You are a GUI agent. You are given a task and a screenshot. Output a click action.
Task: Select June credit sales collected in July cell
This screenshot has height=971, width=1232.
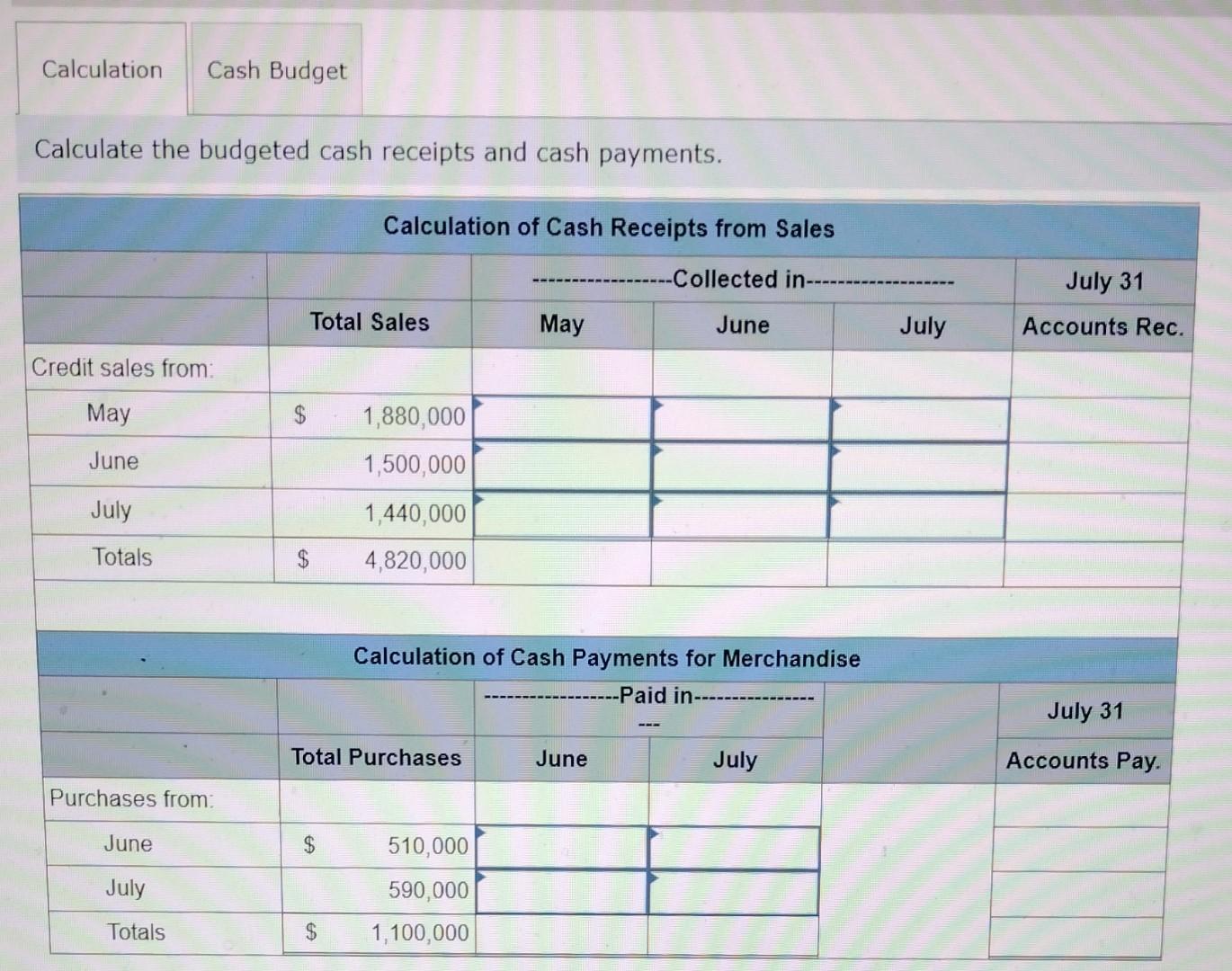tap(918, 468)
